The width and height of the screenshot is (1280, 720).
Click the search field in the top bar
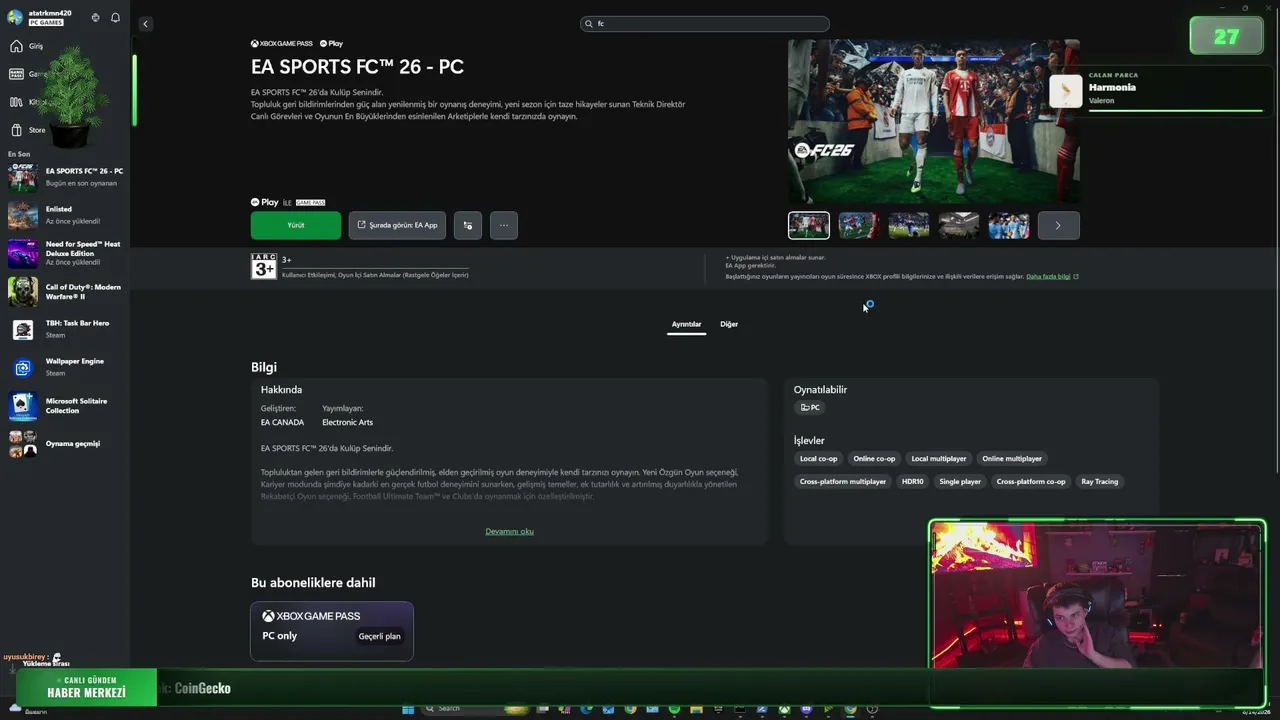705,24
